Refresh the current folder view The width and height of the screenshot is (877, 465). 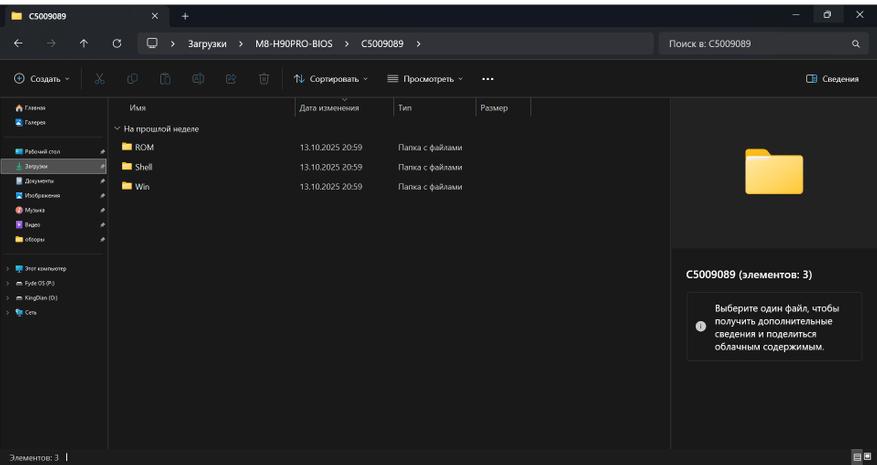tap(117, 44)
